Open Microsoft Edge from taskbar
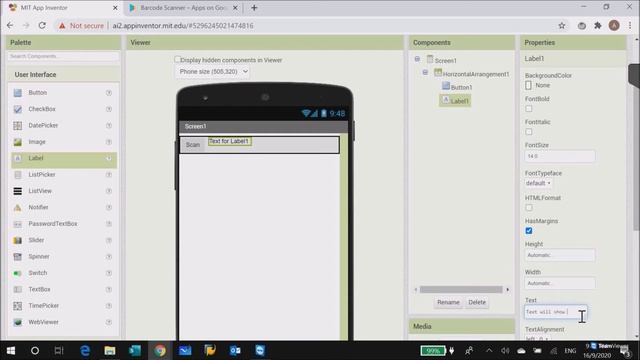The width and height of the screenshot is (640, 360). 85,351
